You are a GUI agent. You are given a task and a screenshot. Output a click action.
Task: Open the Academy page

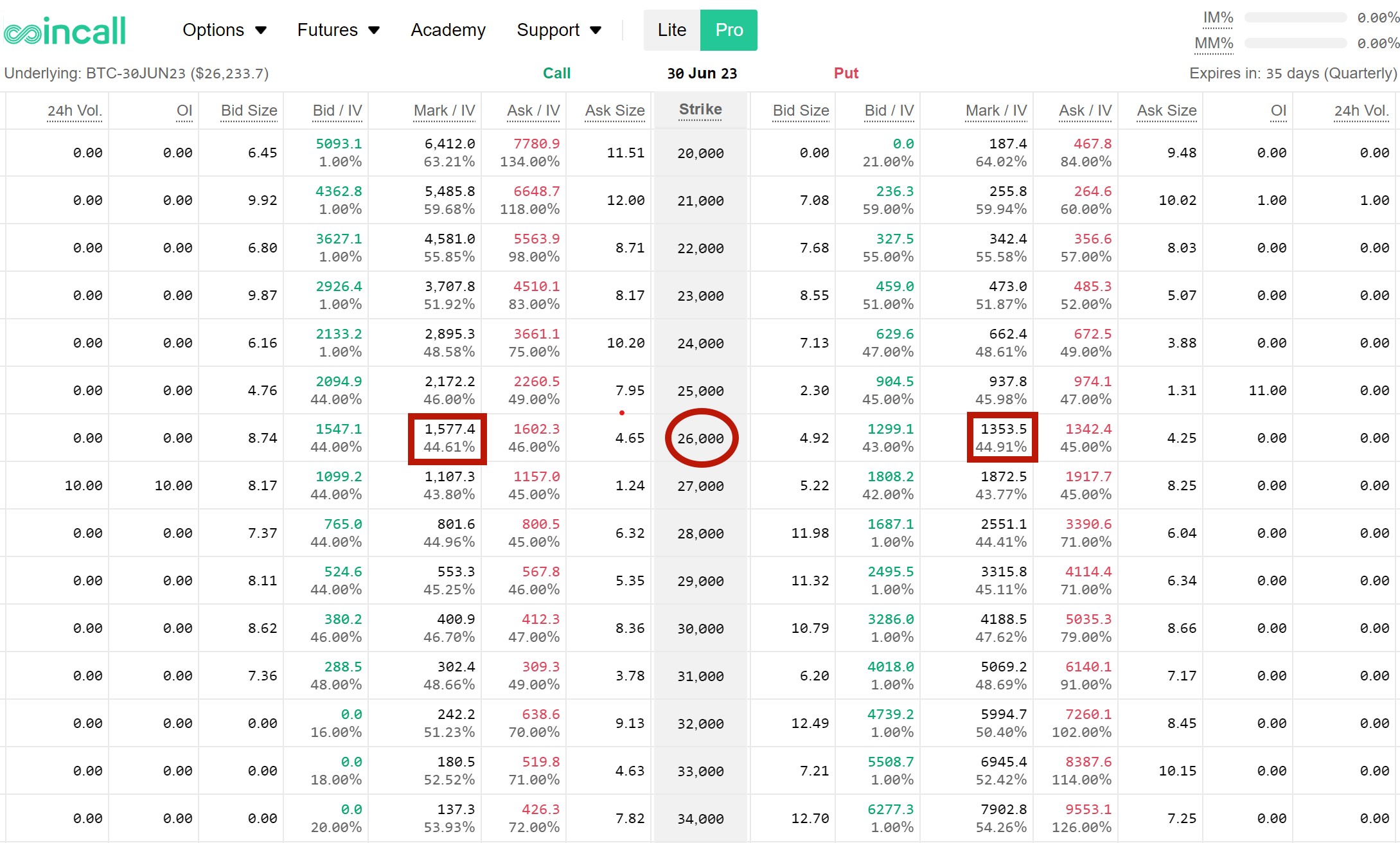pyautogui.click(x=448, y=30)
